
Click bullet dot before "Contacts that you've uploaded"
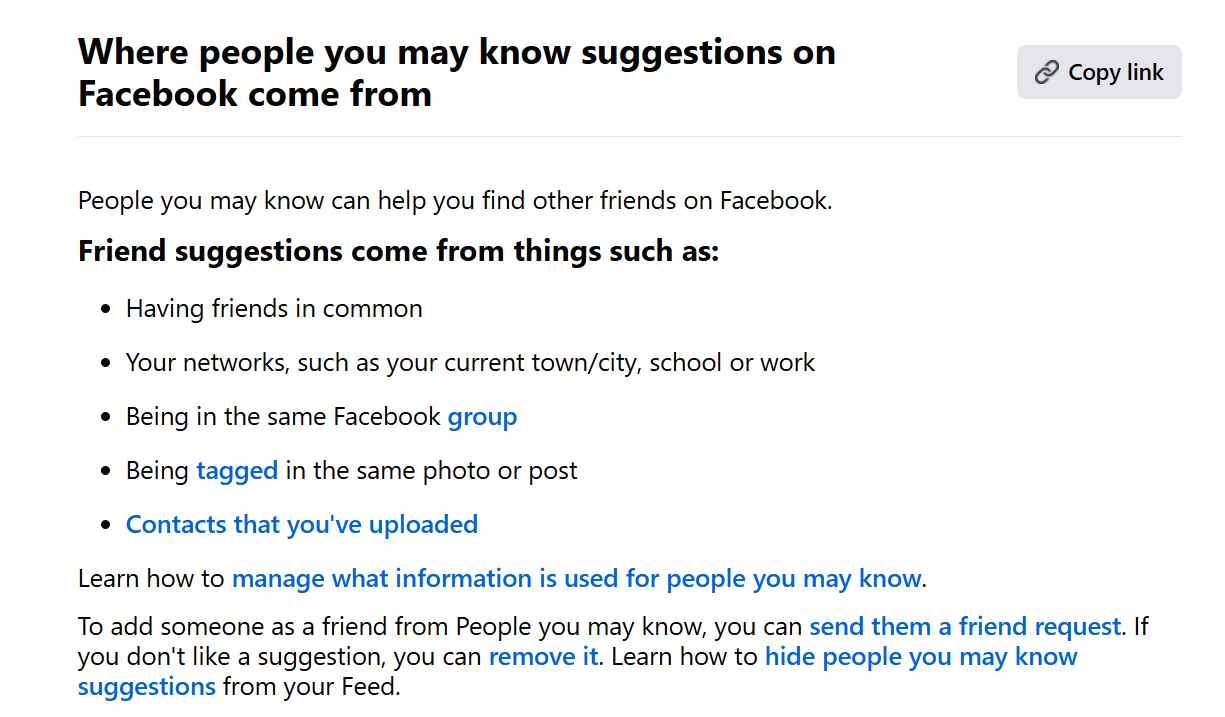(x=106, y=525)
